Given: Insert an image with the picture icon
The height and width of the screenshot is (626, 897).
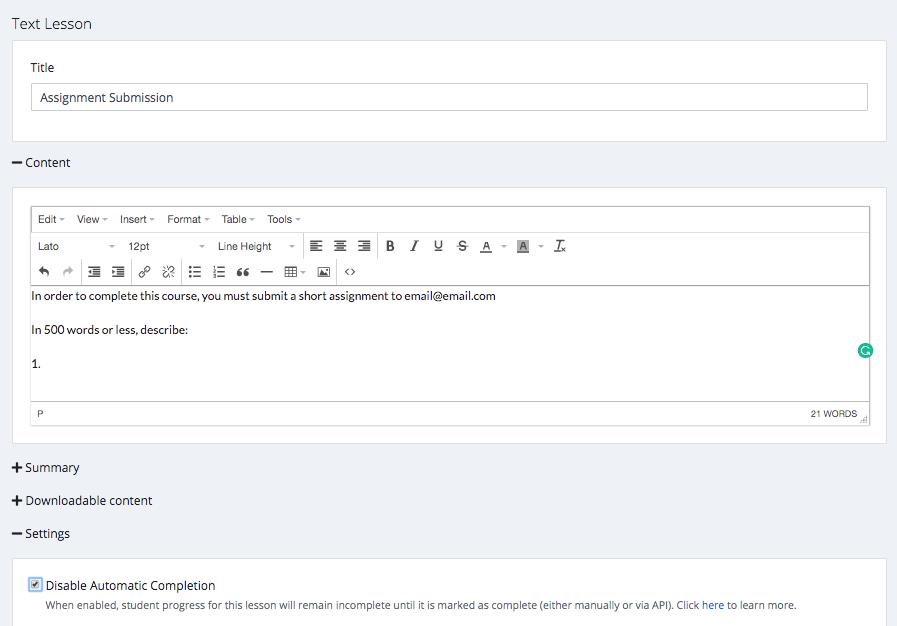Looking at the screenshot, I should tap(324, 272).
